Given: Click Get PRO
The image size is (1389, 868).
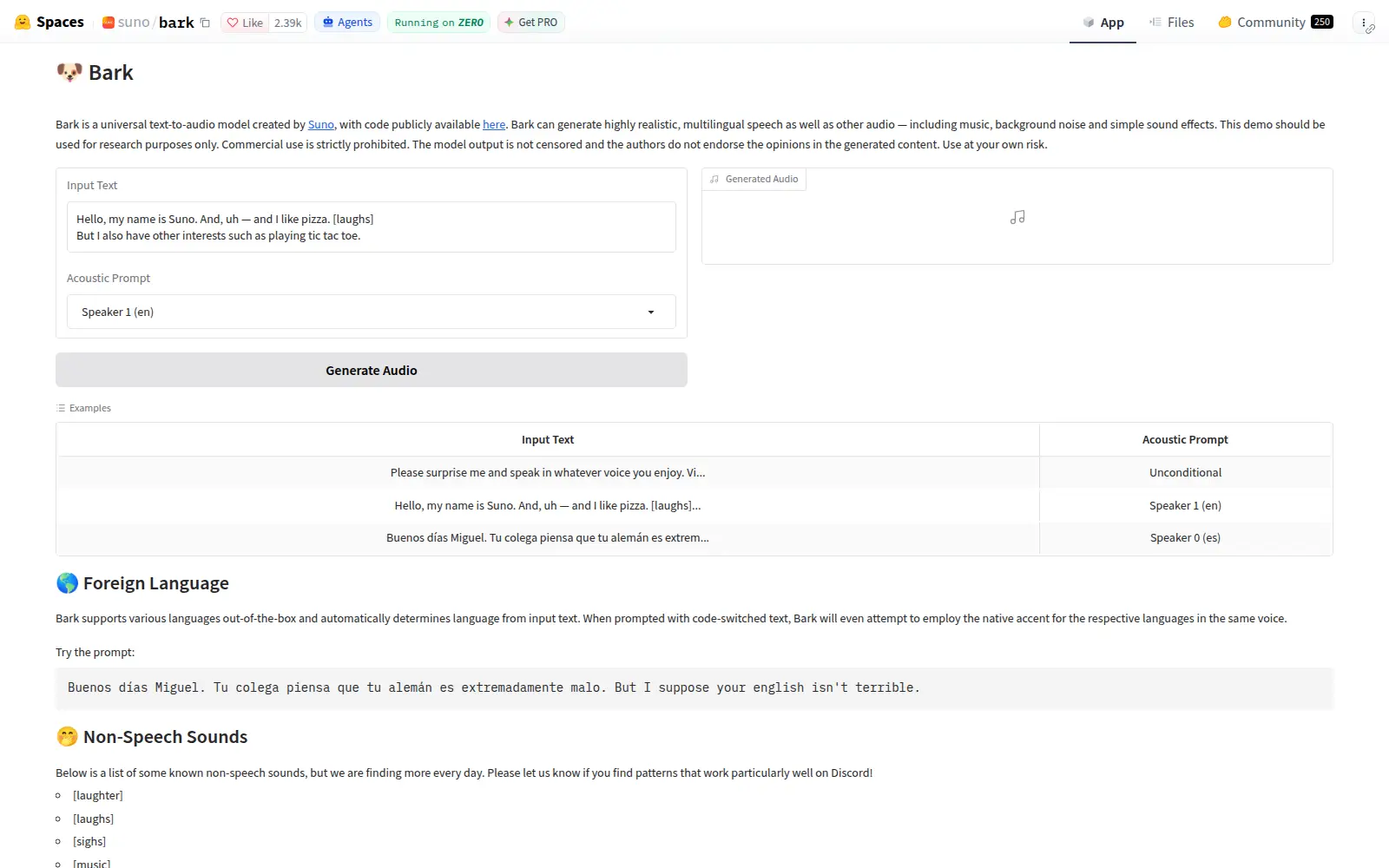Looking at the screenshot, I should tap(530, 23).
